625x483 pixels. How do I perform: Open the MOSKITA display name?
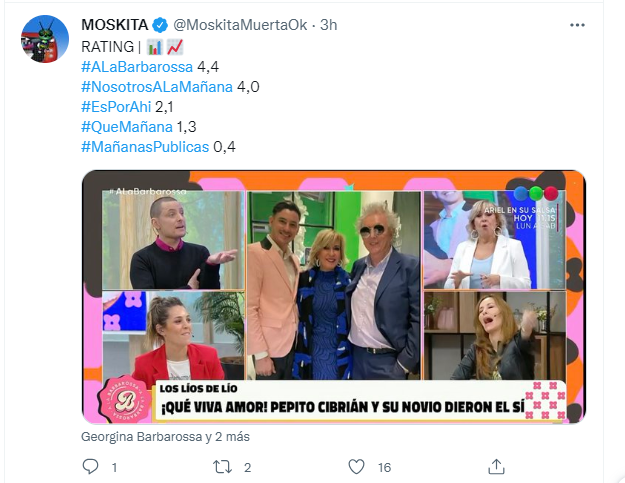pos(115,25)
